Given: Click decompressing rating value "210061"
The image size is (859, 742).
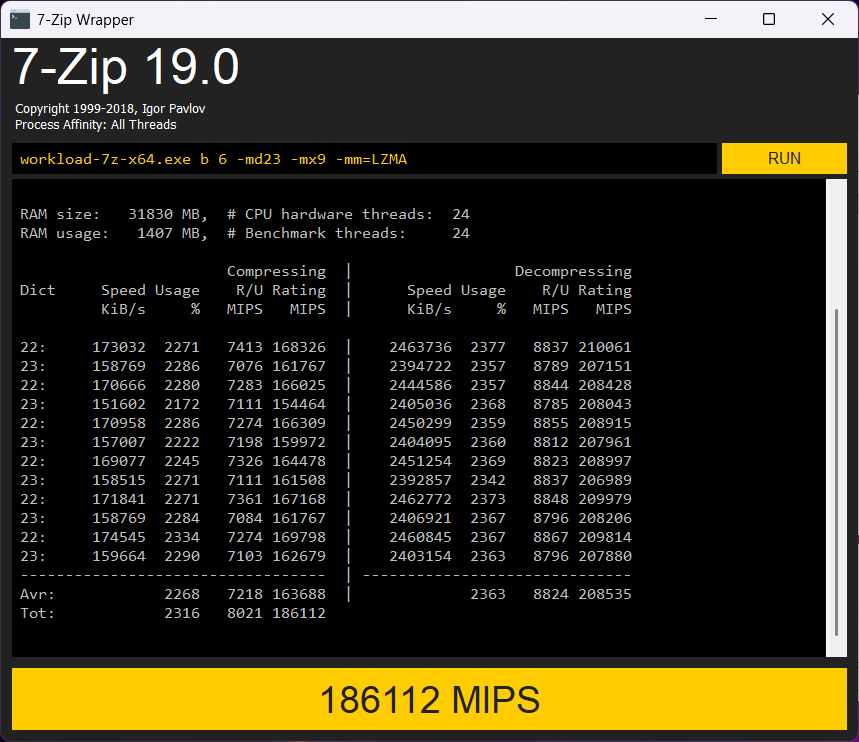Looking at the screenshot, I should coord(605,347).
